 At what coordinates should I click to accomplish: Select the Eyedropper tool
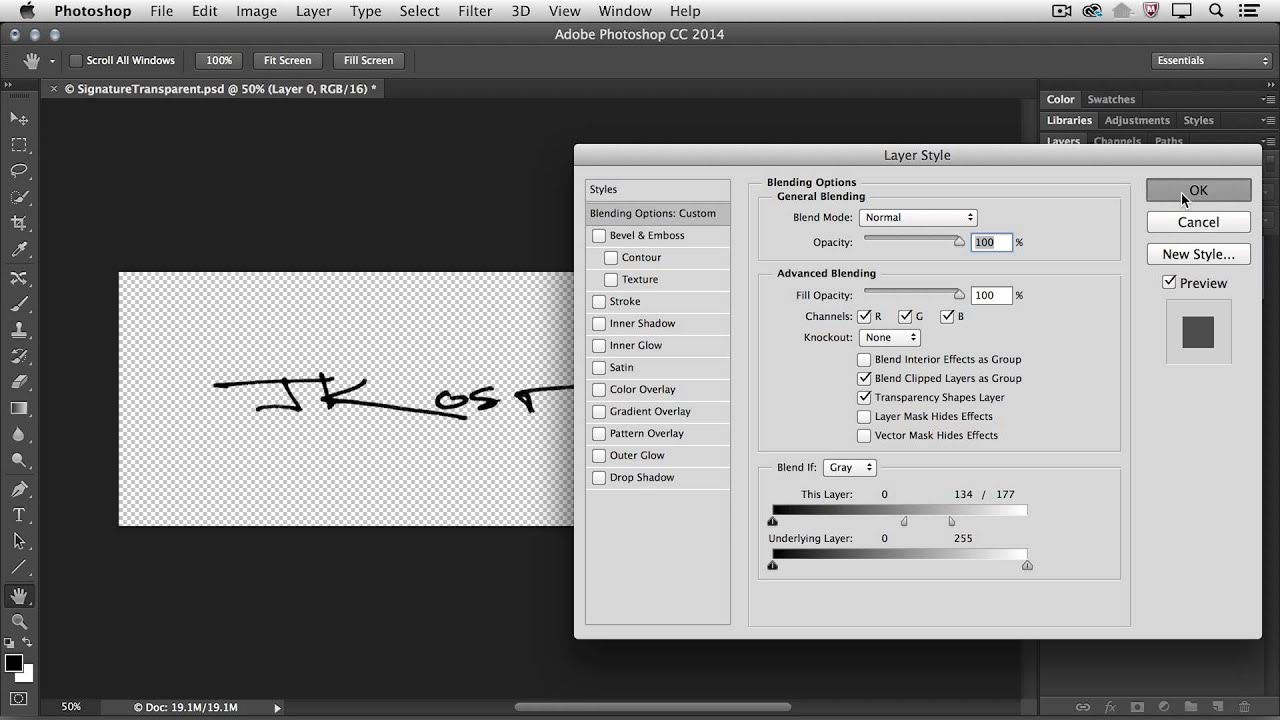[x=19, y=250]
